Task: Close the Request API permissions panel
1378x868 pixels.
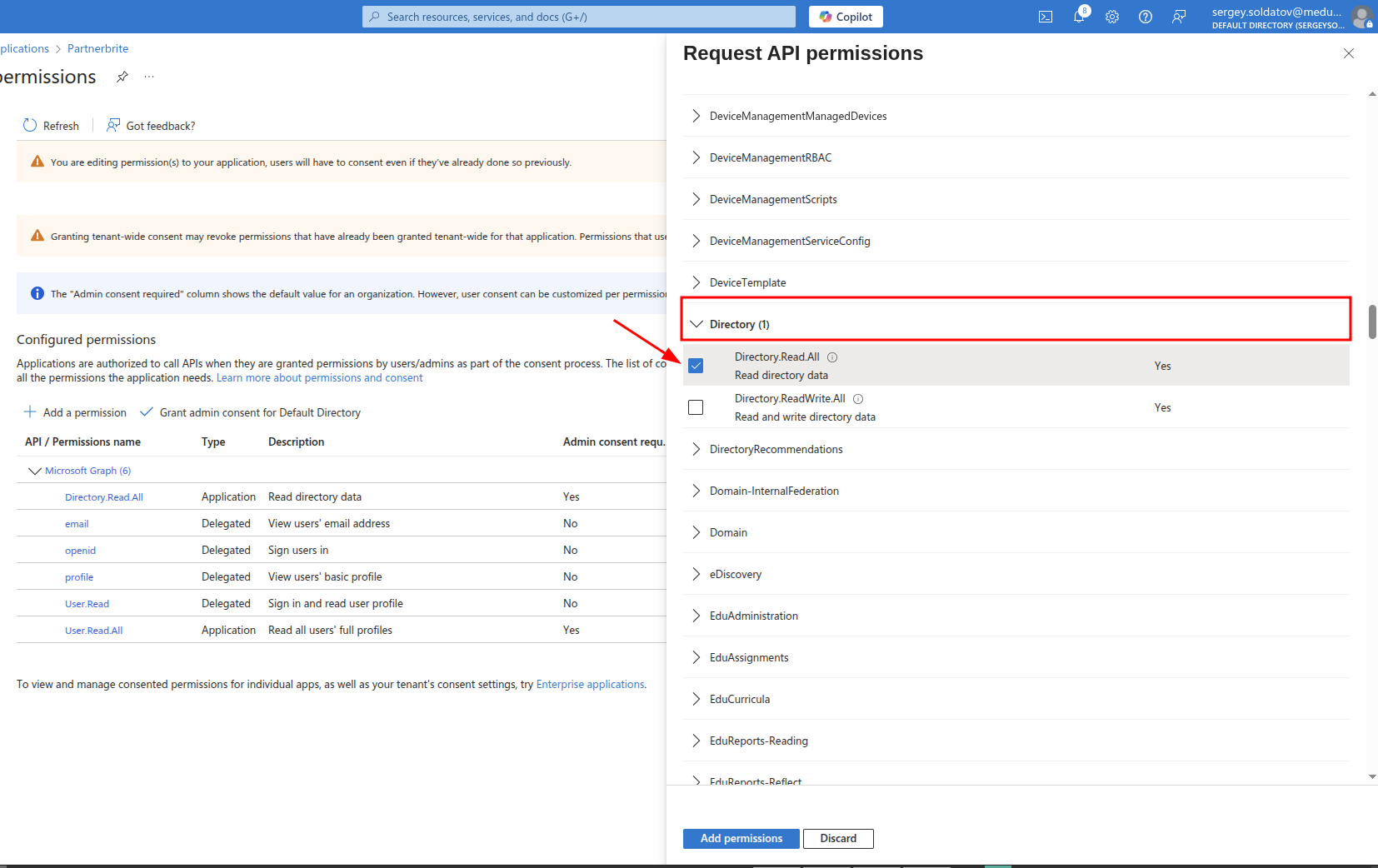Action: pos(1349,53)
